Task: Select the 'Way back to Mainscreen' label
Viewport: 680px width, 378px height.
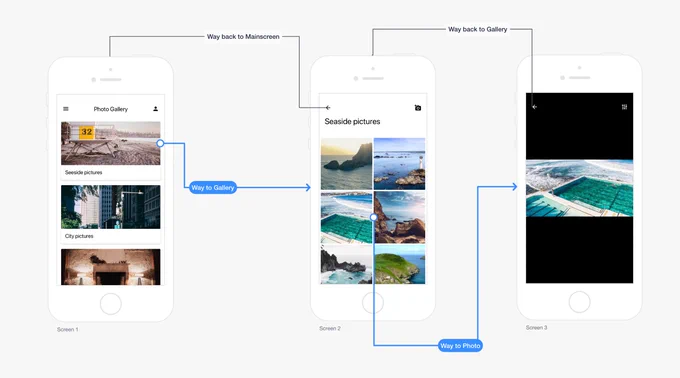Action: coord(243,36)
